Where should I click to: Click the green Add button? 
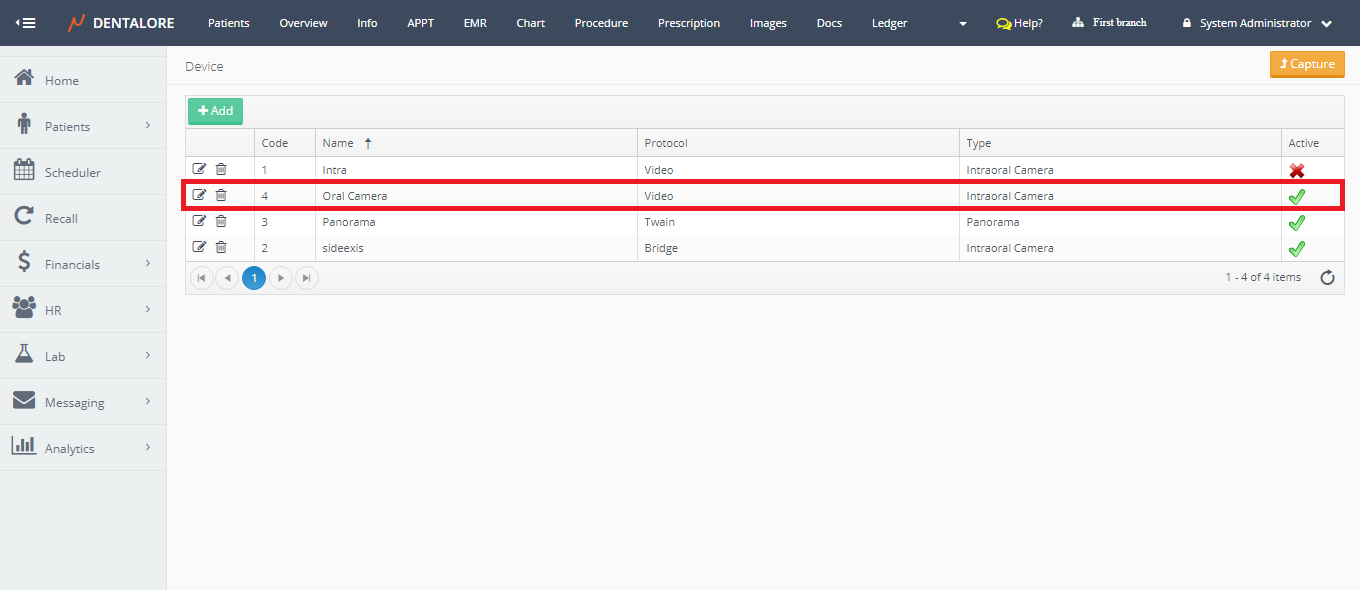coord(215,111)
